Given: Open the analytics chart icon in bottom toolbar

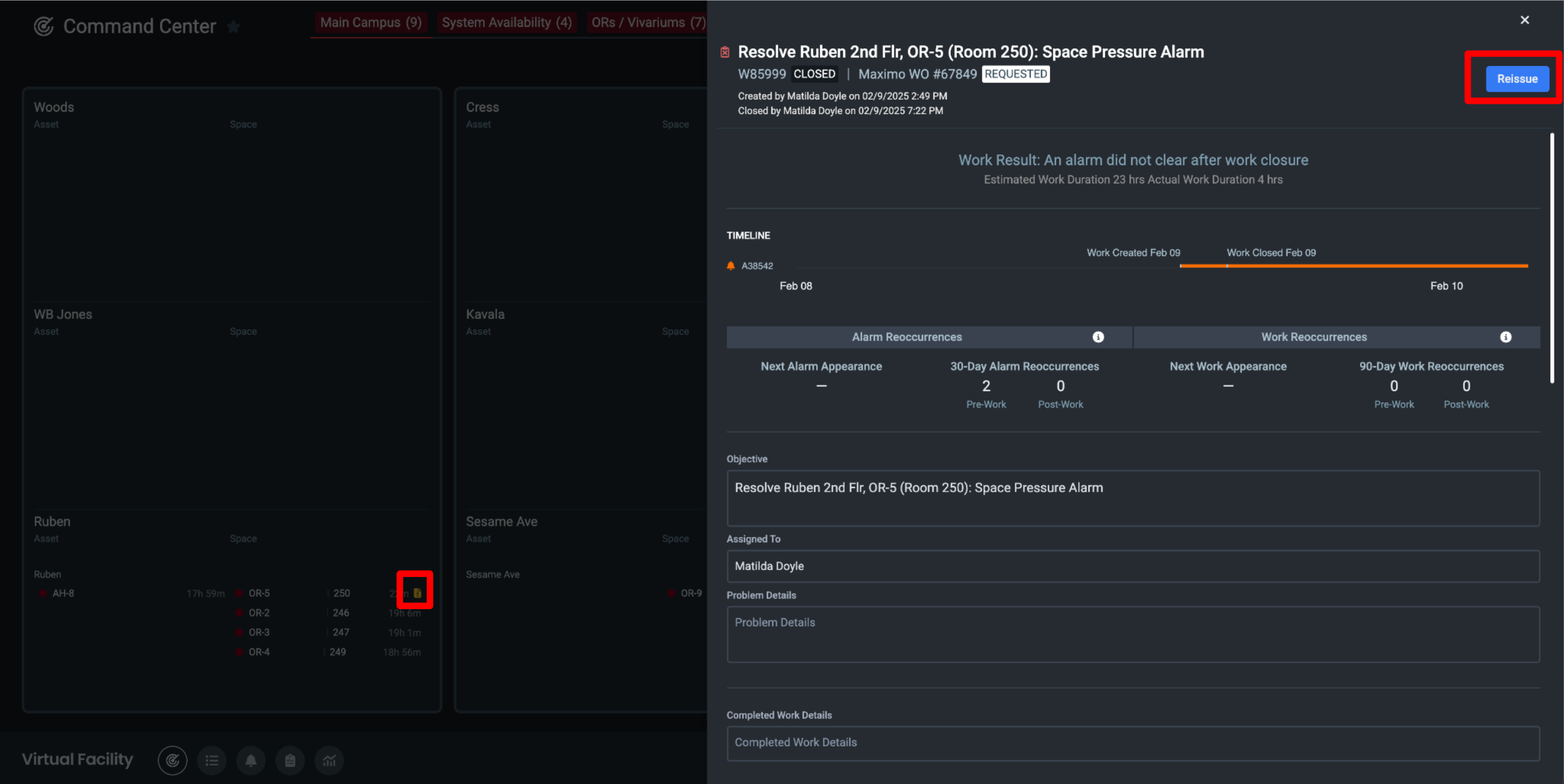Looking at the screenshot, I should pyautogui.click(x=329, y=760).
